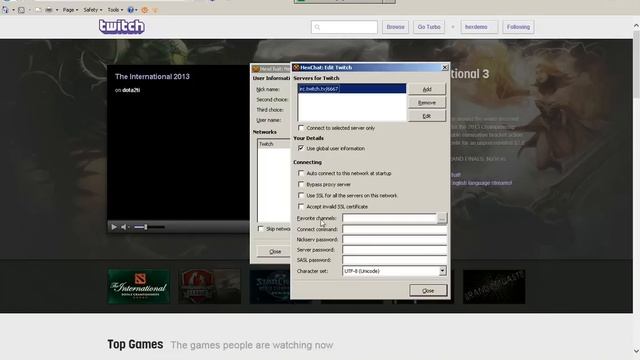This screenshot has height=360, width=640.
Task: Toggle Skip network list checkbox in HexChat window
Action: (x=261, y=229)
